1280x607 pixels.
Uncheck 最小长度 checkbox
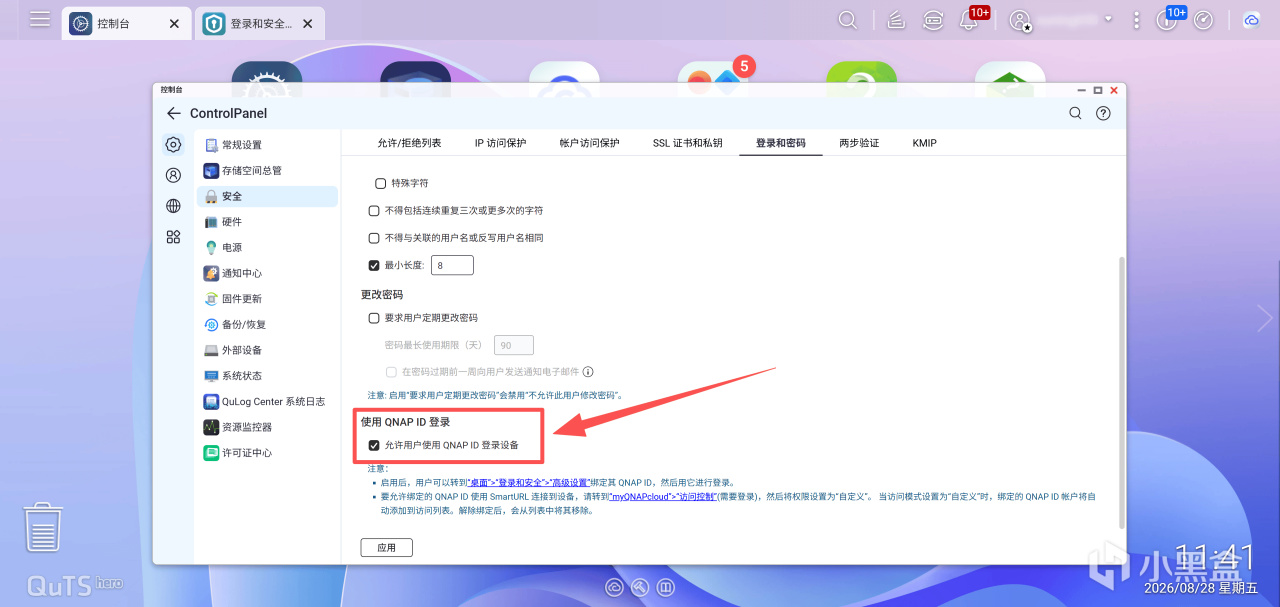coord(374,265)
